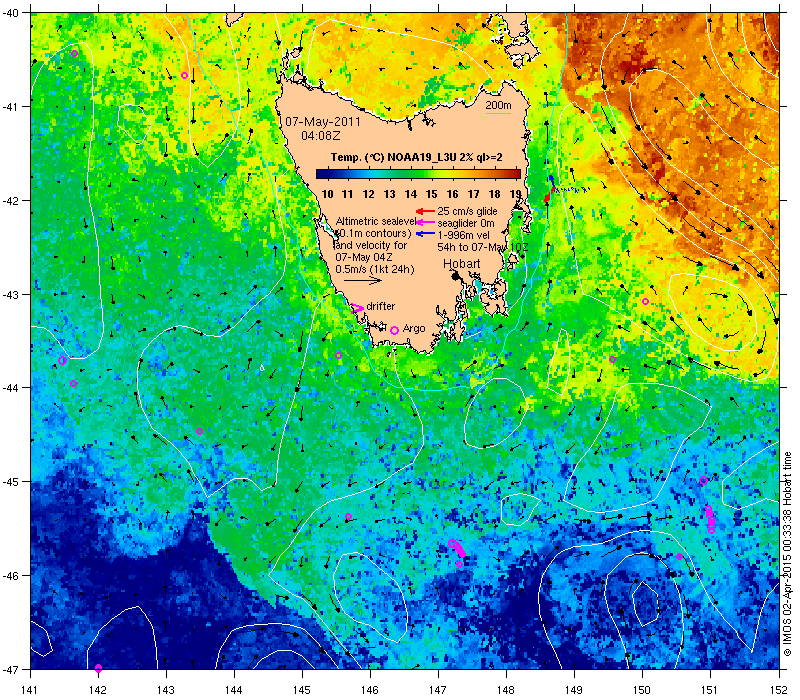Click the 'Altimetric sealevel' text
This screenshot has width=800, height=700.
pos(376,221)
